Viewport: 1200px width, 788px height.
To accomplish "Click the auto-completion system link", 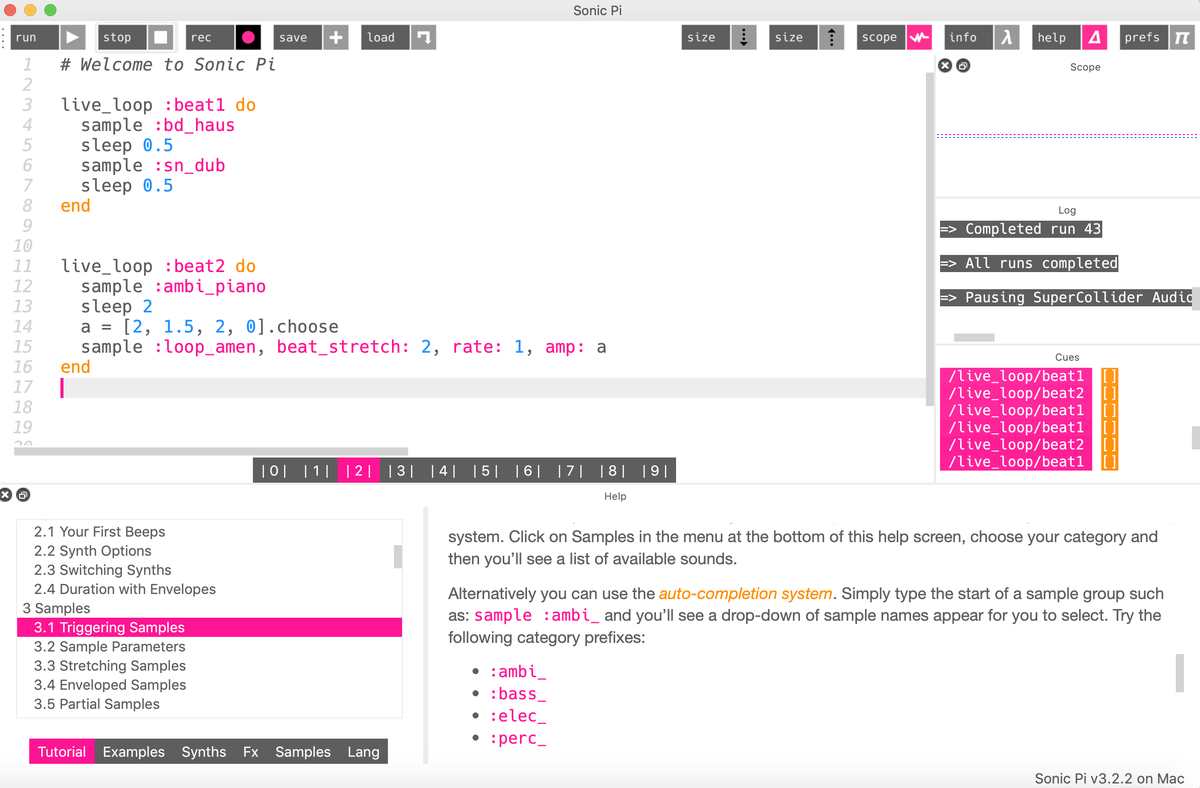I will click(x=745, y=594).
